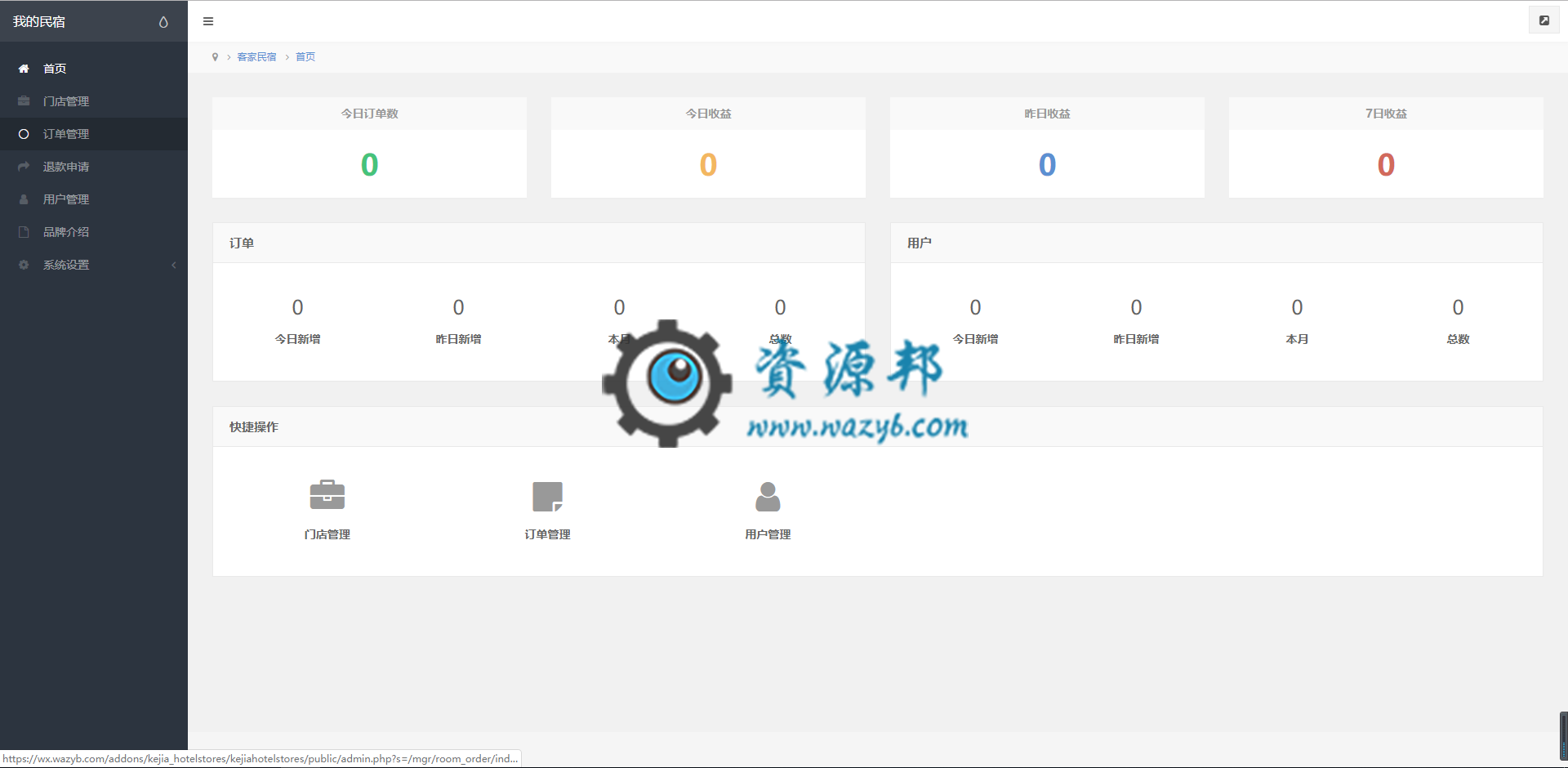Viewport: 1568px width, 768px height.
Task: Click the 门店管理 shortcut label
Action: click(x=327, y=534)
